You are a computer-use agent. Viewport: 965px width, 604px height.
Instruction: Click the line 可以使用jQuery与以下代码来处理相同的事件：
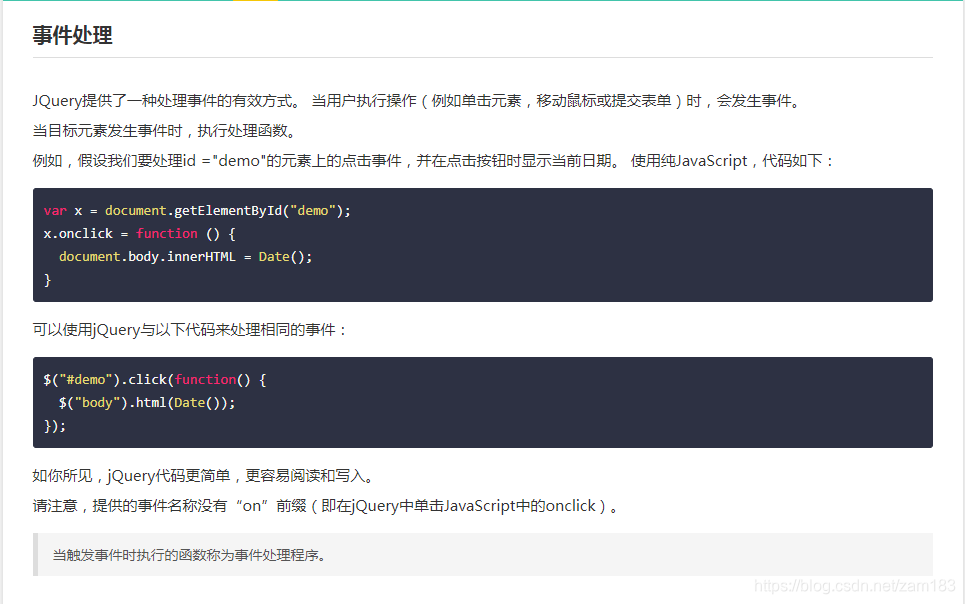click(x=190, y=331)
